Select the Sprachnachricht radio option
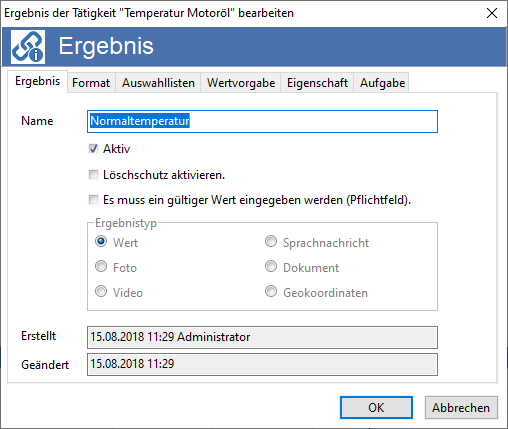The height and width of the screenshot is (429, 508). click(x=271, y=241)
